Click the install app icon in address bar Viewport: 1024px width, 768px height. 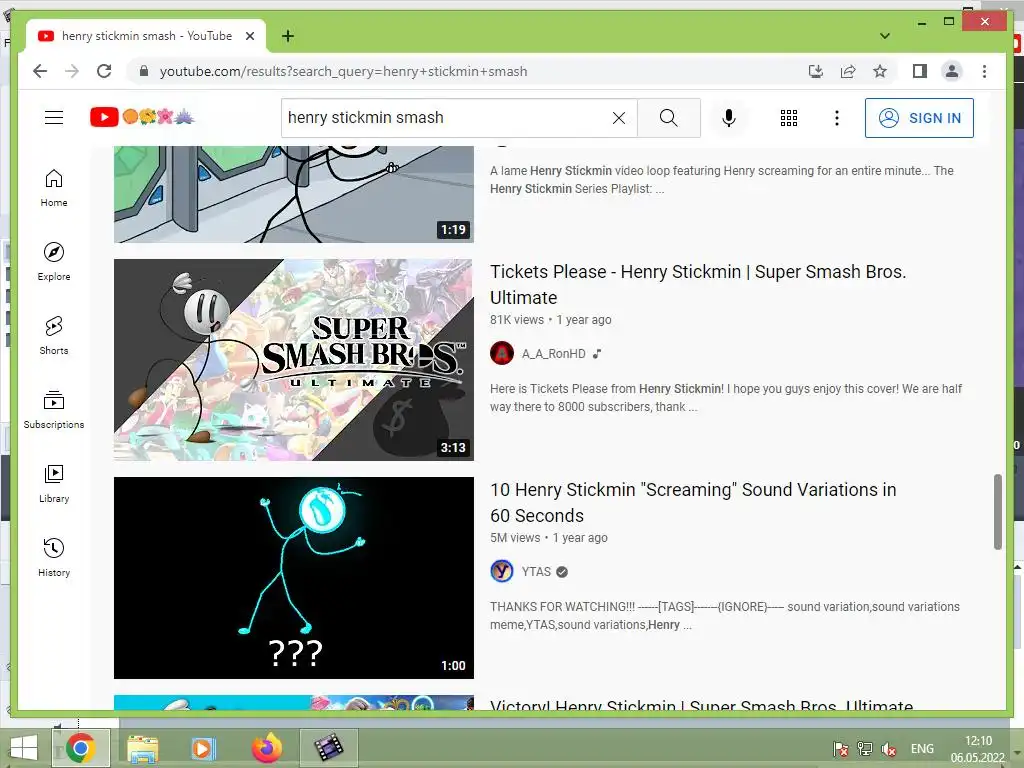[816, 71]
